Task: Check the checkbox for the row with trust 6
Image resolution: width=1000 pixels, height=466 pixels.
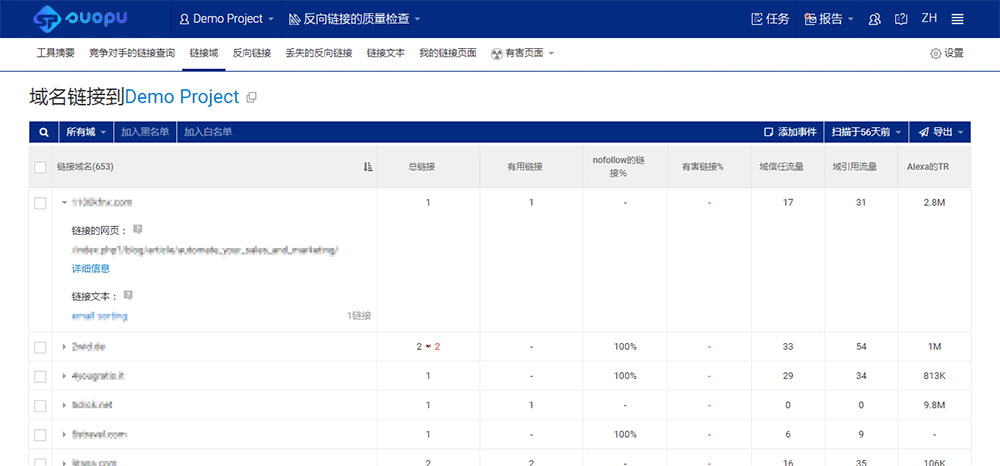Action: point(40,435)
